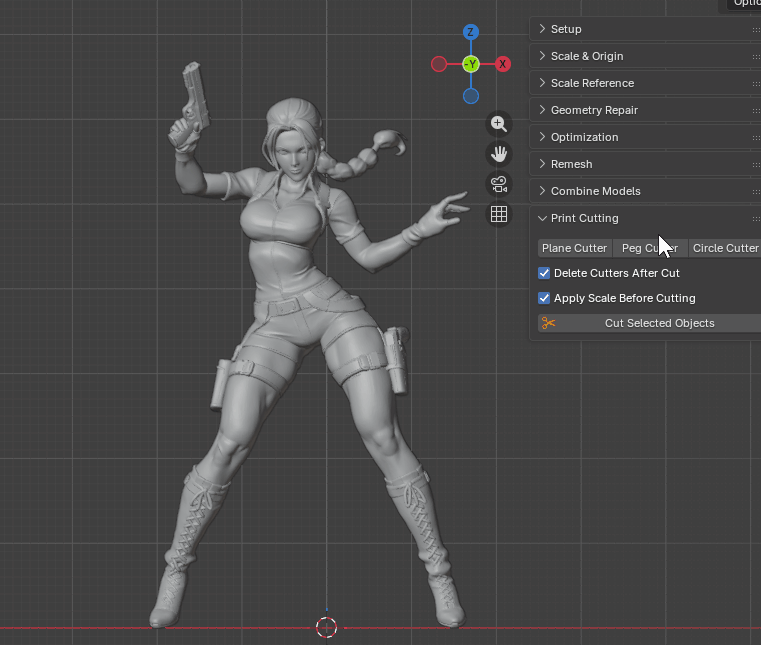Expand the Combine Models panel
Image resolution: width=761 pixels, height=645 pixels.
(645, 191)
